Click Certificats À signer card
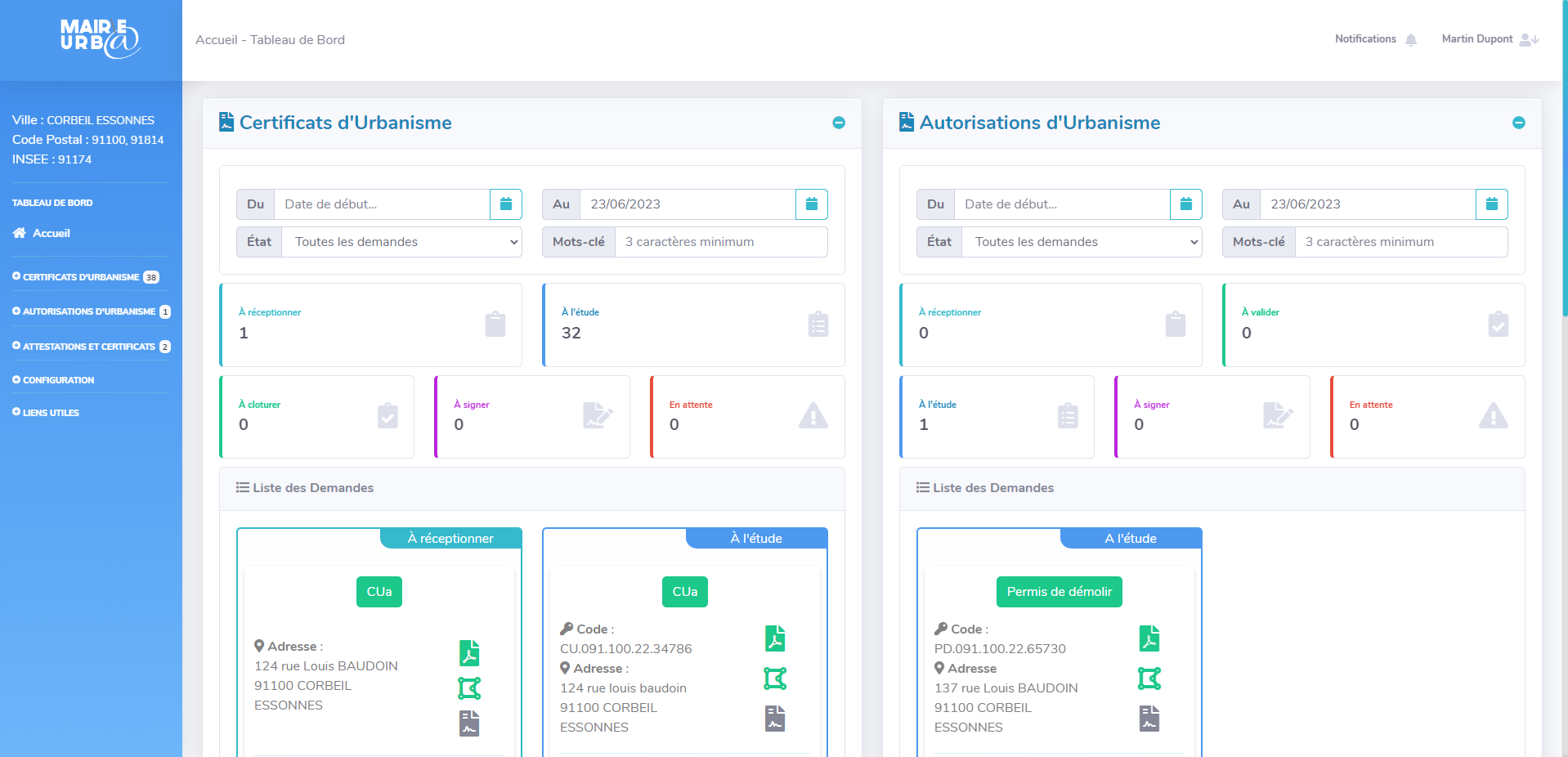The height and width of the screenshot is (757, 1568). (x=532, y=417)
